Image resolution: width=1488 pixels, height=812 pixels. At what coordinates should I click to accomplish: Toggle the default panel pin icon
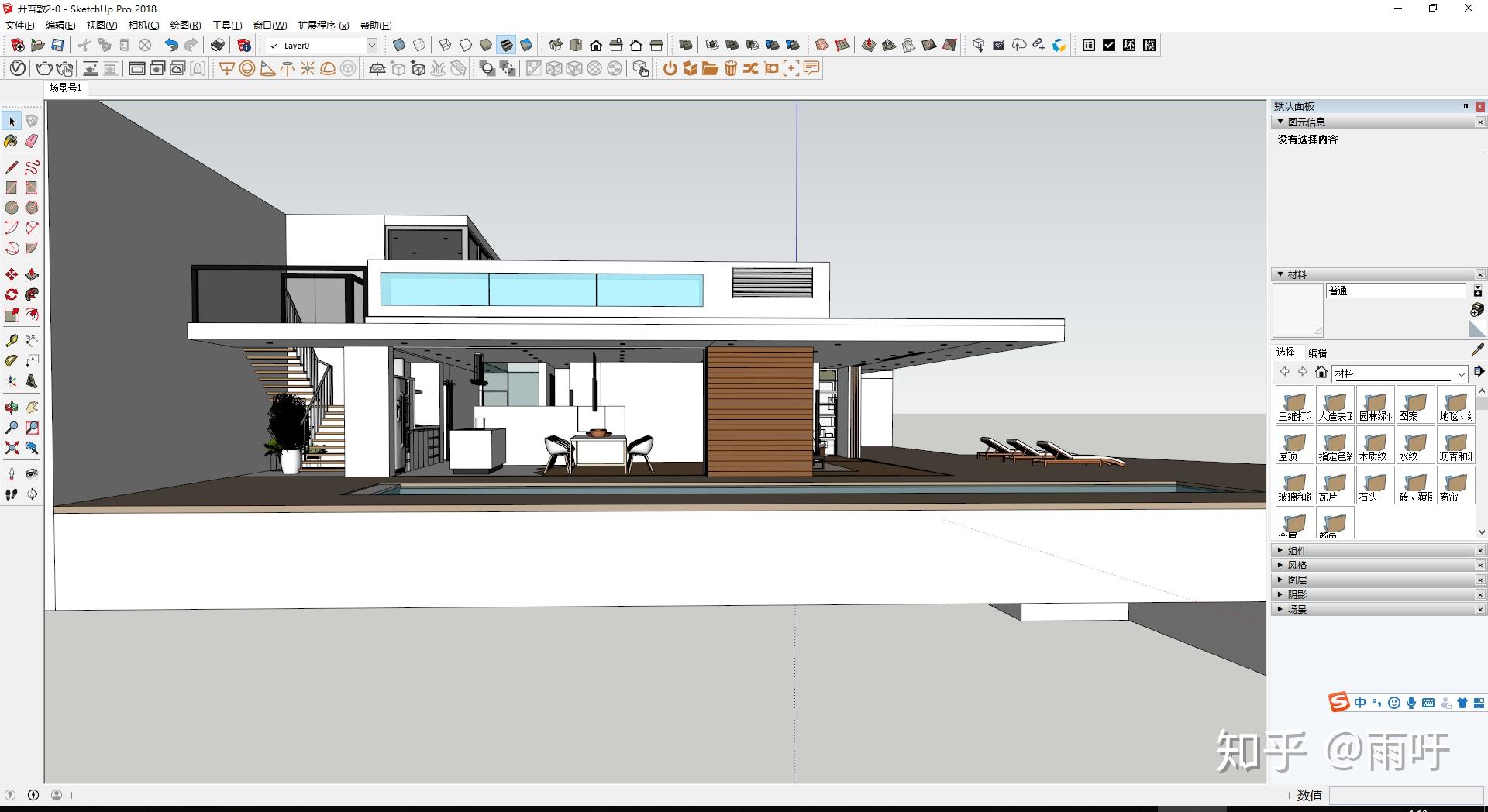pyautogui.click(x=1466, y=106)
